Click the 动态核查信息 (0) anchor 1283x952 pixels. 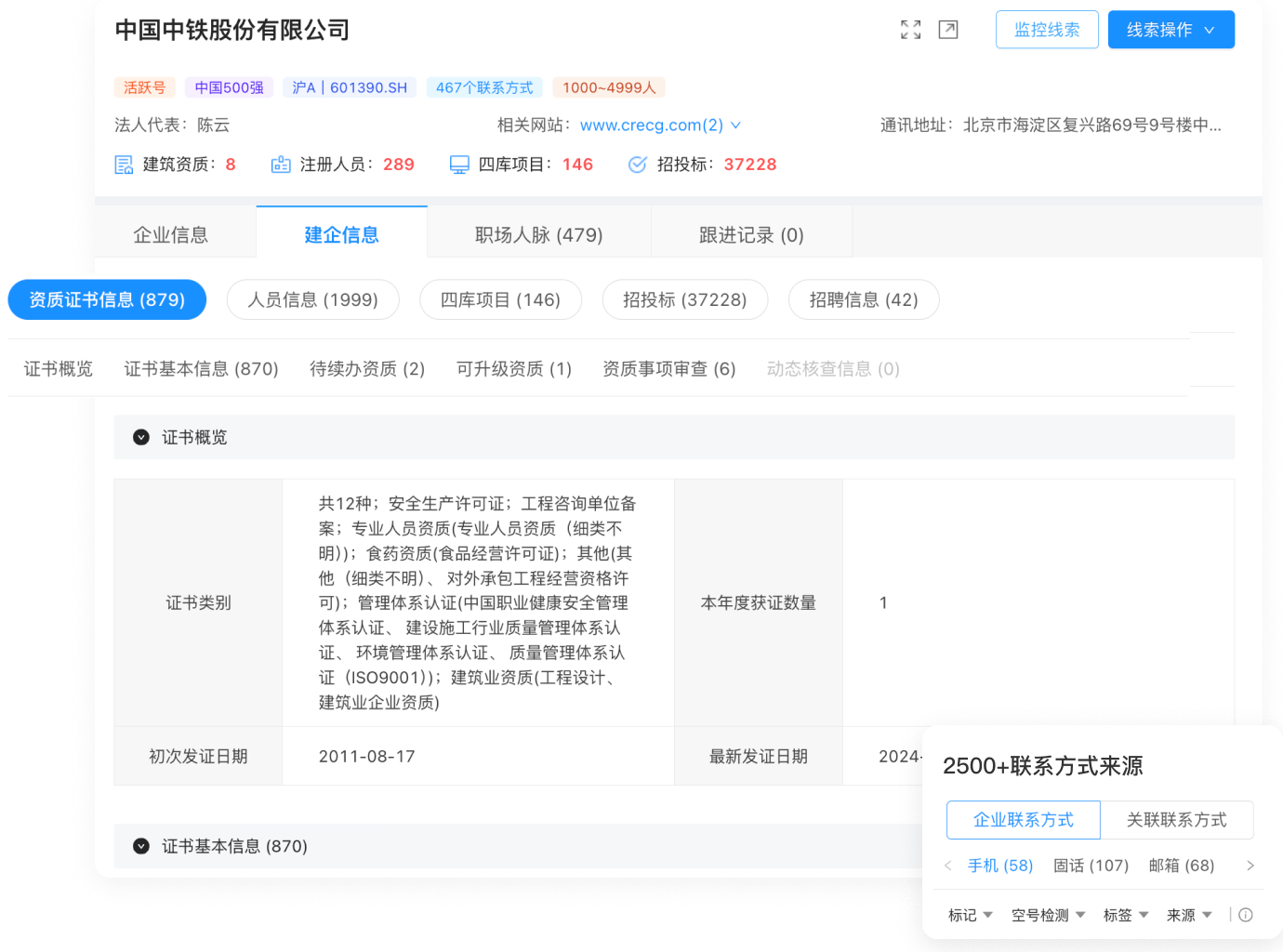click(833, 369)
